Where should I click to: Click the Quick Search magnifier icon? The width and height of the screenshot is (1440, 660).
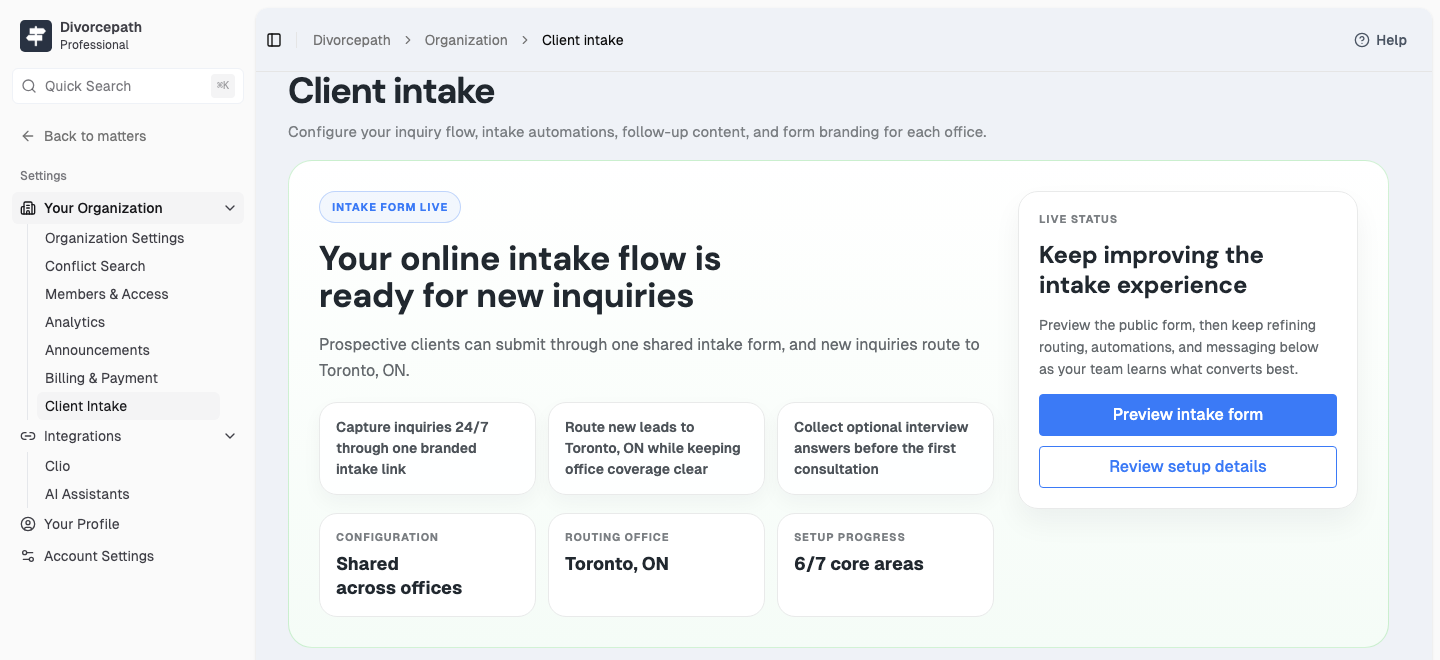pyautogui.click(x=30, y=86)
